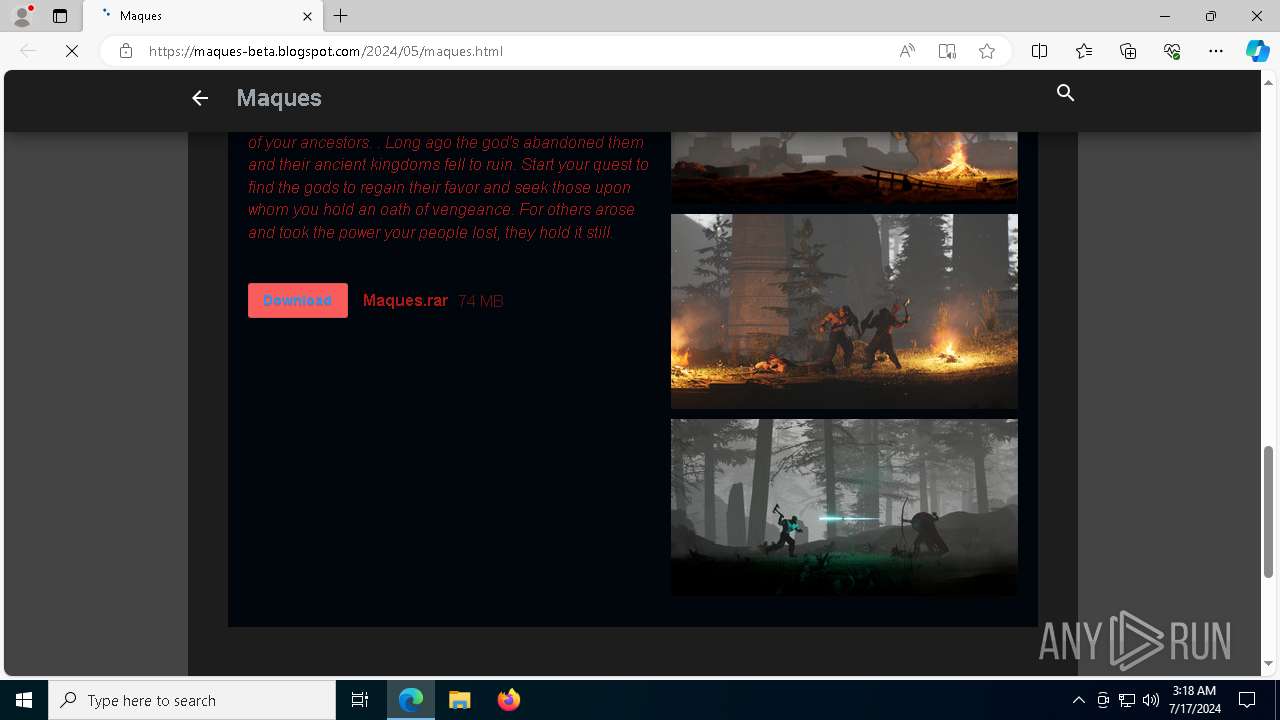Screen dimensions: 1280x720
Task: Click the Maques.rar file name link
Action: click(405, 300)
